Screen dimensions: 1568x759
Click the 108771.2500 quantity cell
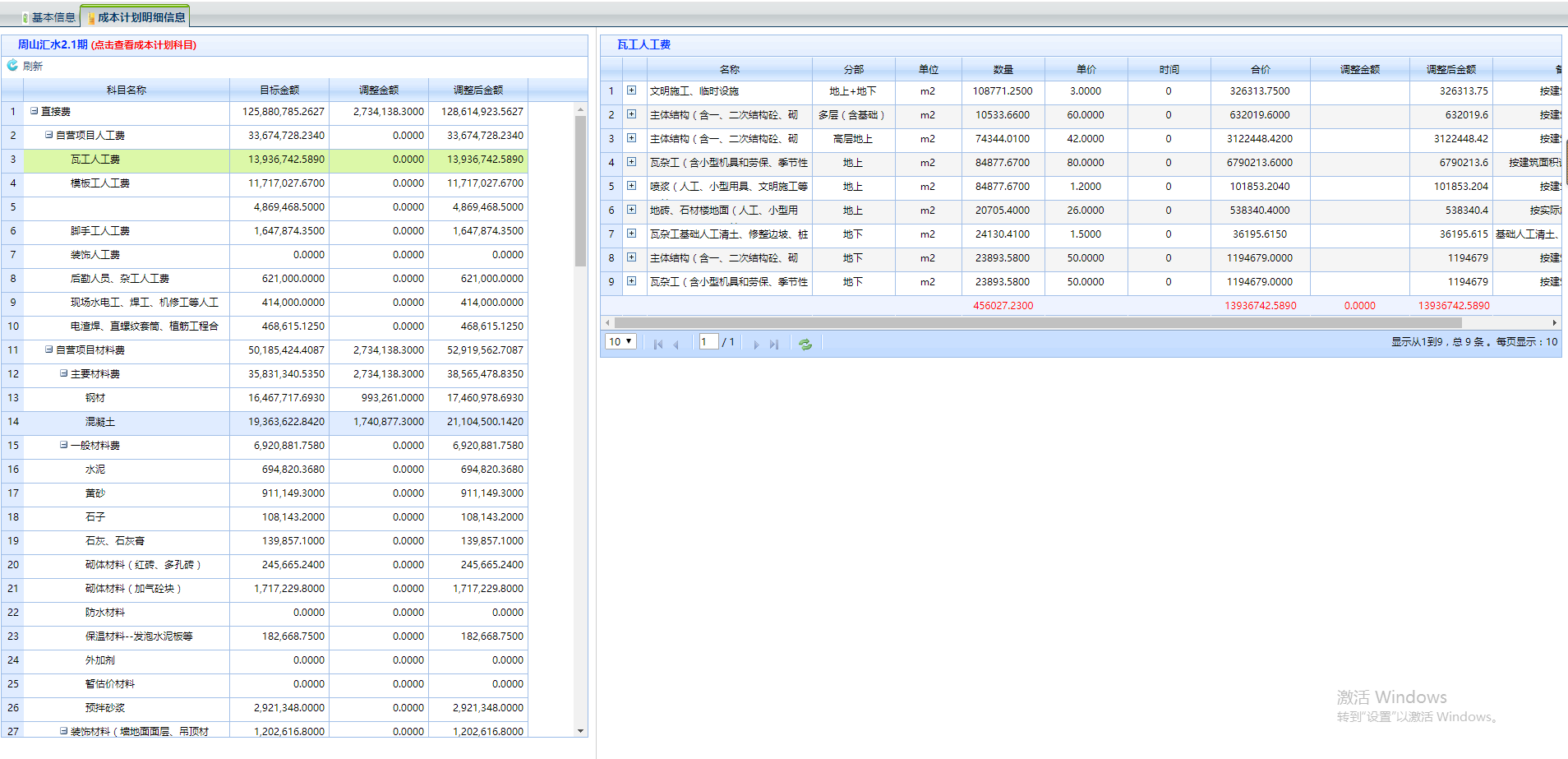pyautogui.click(x=1003, y=91)
